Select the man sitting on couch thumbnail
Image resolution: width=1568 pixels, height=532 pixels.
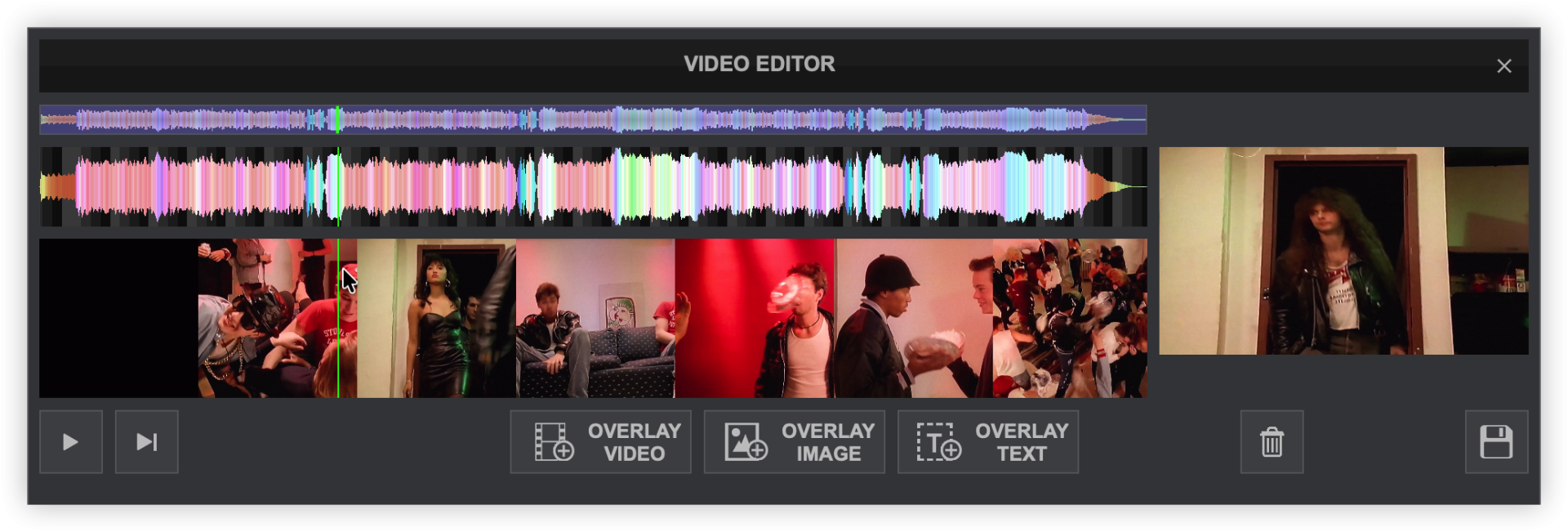[595, 318]
